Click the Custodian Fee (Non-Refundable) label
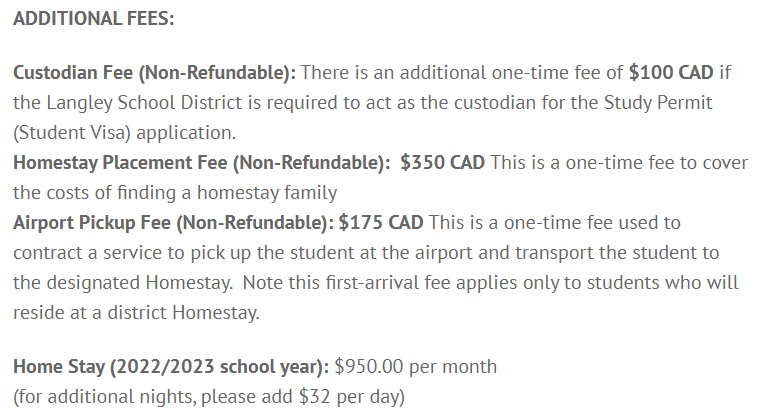The width and height of the screenshot is (771, 412). [154, 73]
